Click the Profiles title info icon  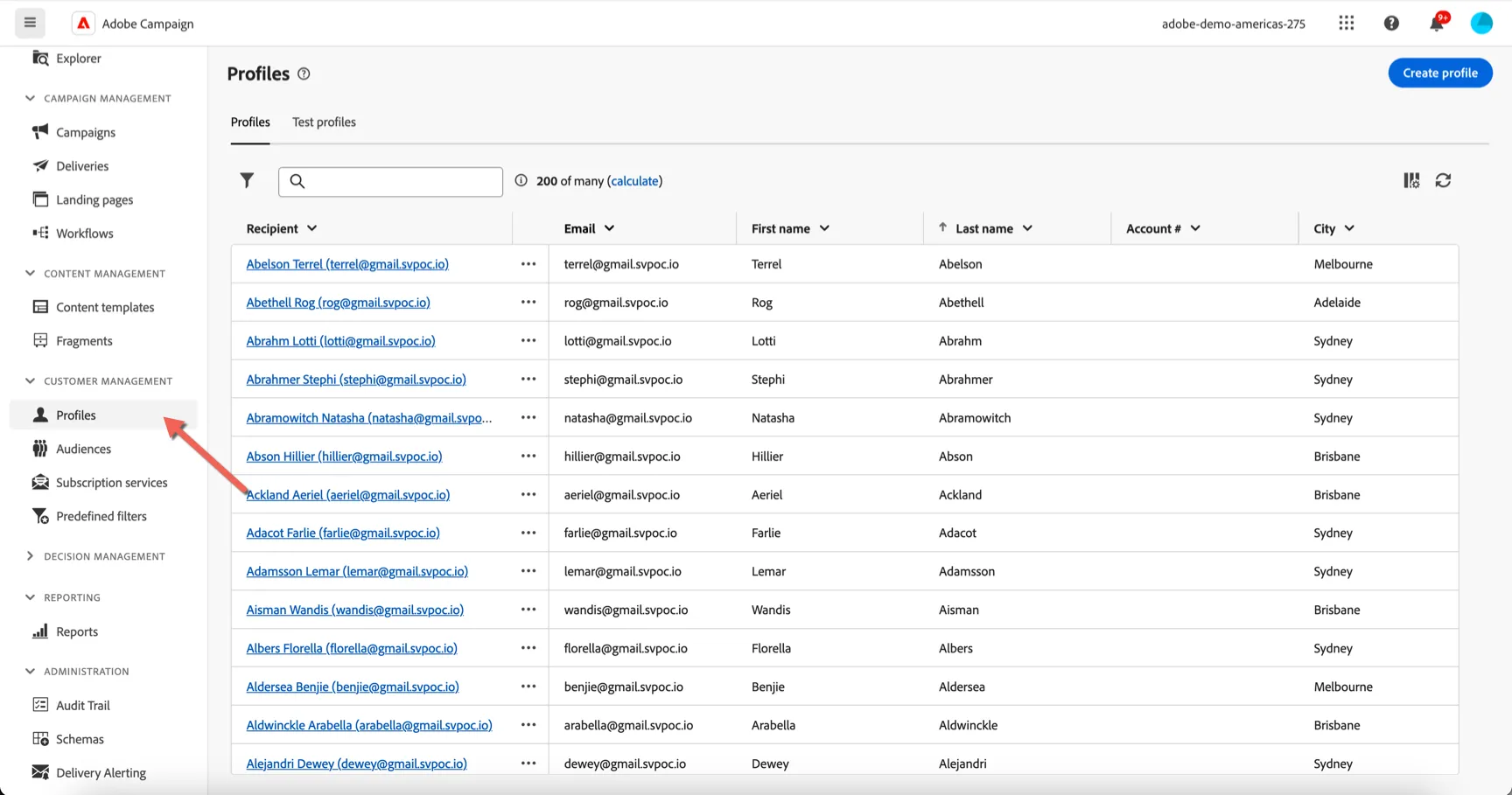pyautogui.click(x=304, y=74)
